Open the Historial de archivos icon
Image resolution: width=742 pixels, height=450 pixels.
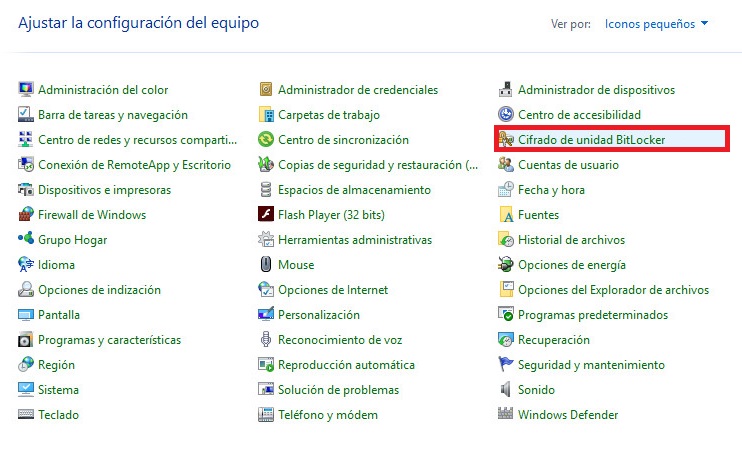tap(506, 239)
